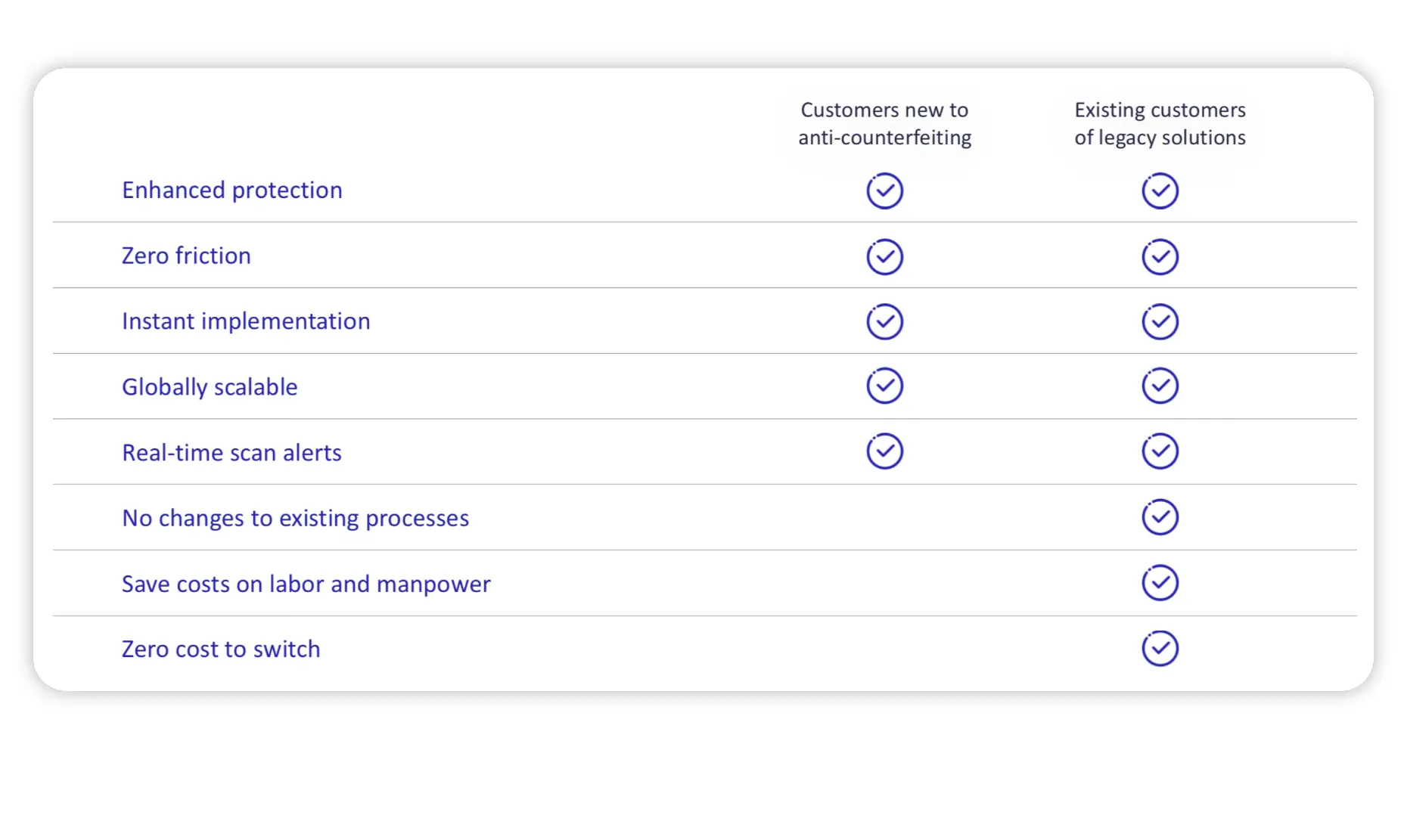Click the Real-time scan alerts checkmark for existing customers
Screen dimensions: 1404x840
point(1160,451)
